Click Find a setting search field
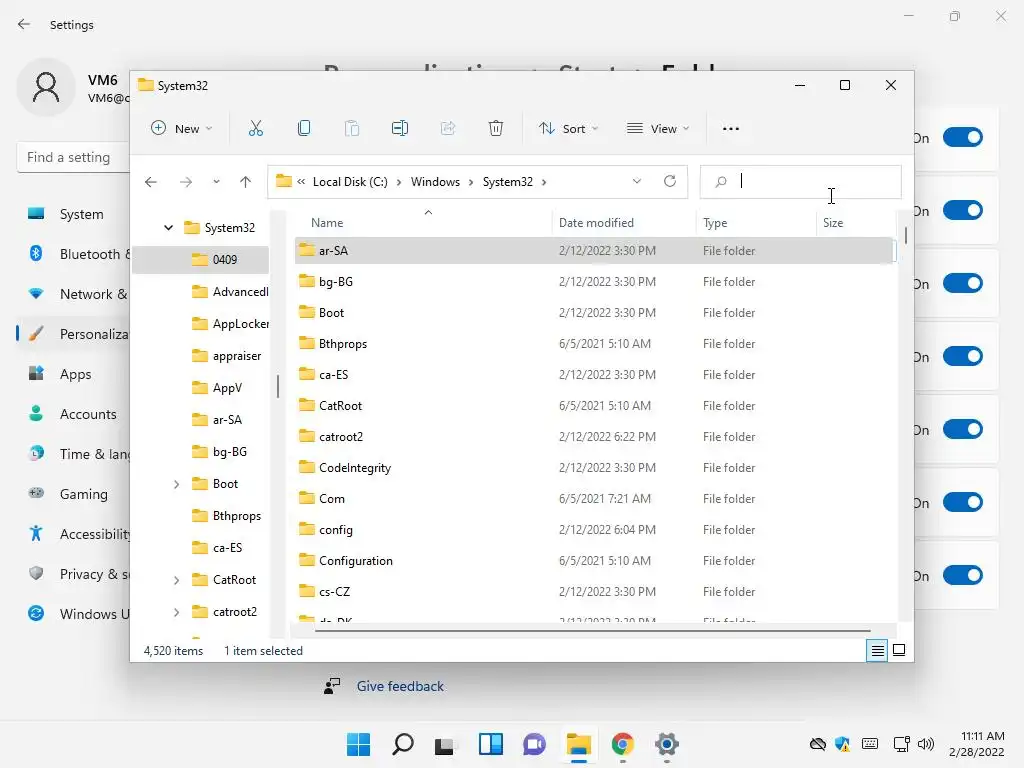1024x768 pixels. [x=73, y=157]
